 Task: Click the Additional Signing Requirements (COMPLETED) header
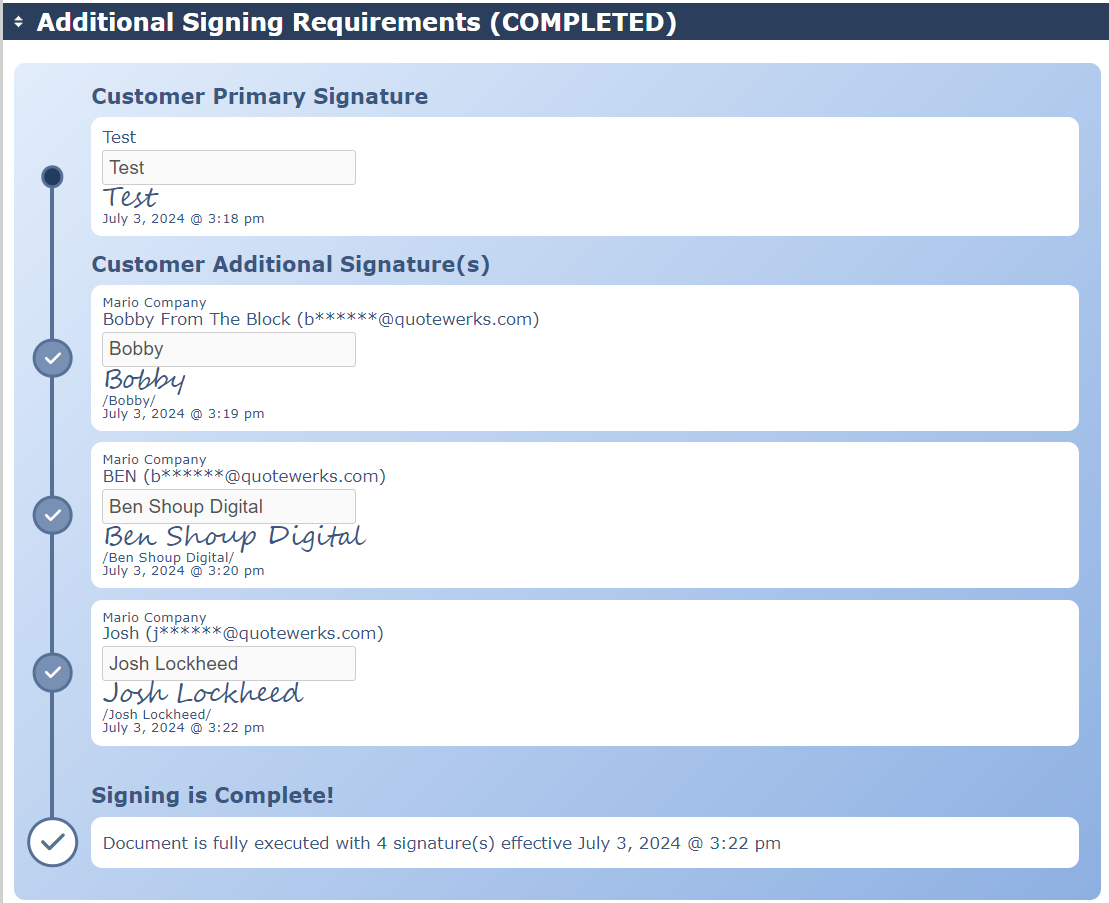[x=356, y=22]
